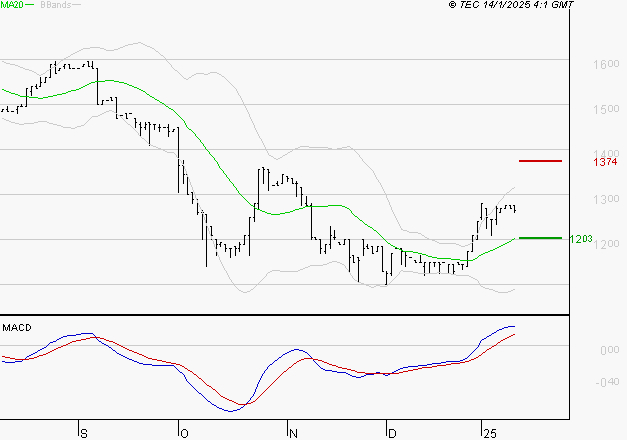
Task: Click the MA20 legend label
Action: [12, 5]
